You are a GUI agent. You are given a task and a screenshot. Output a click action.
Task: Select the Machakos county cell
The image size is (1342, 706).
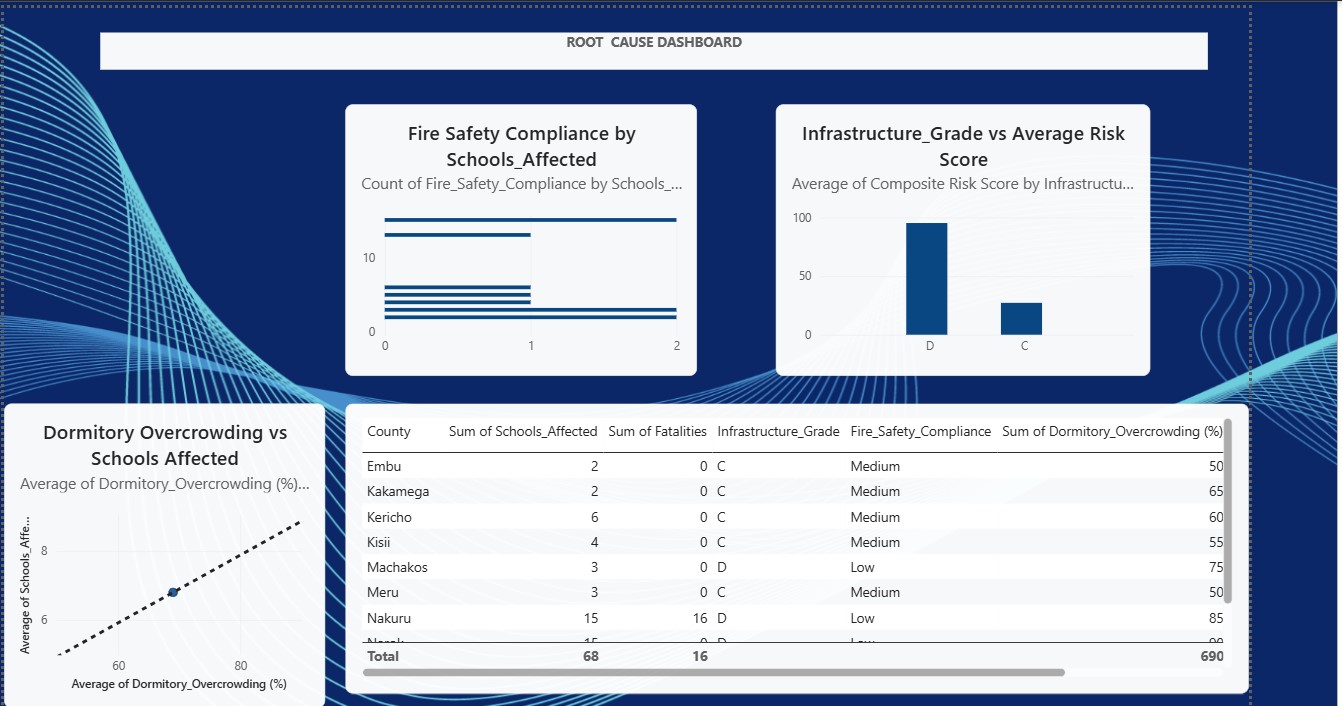point(397,567)
